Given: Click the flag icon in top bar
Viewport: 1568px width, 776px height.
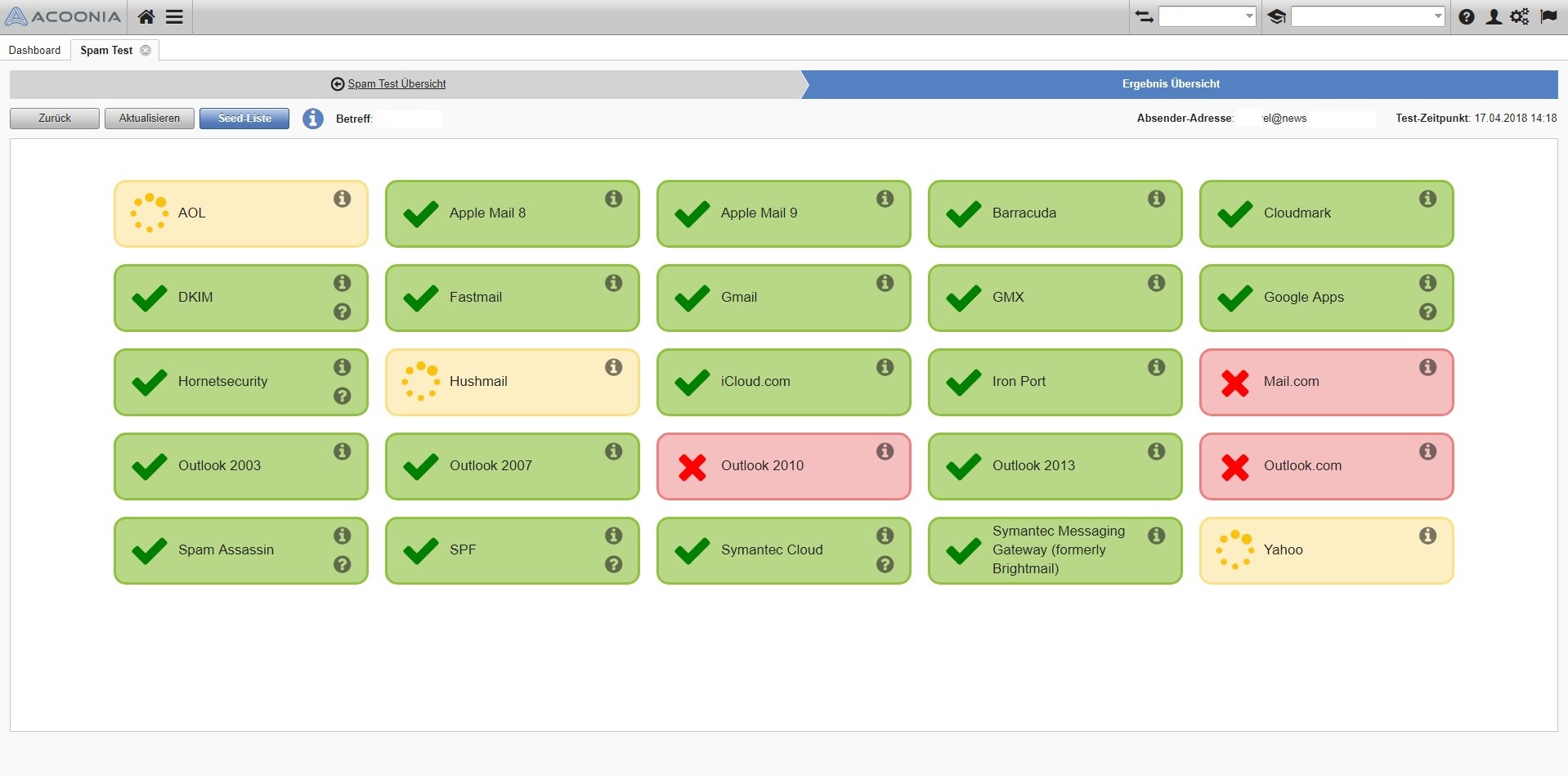Looking at the screenshot, I should pos(1548,16).
